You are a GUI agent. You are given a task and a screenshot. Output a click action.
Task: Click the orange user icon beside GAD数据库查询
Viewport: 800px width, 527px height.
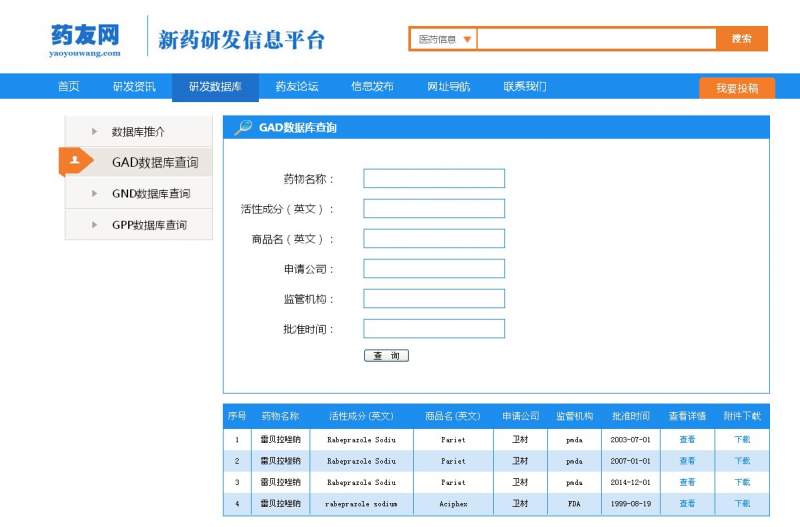coord(75,161)
